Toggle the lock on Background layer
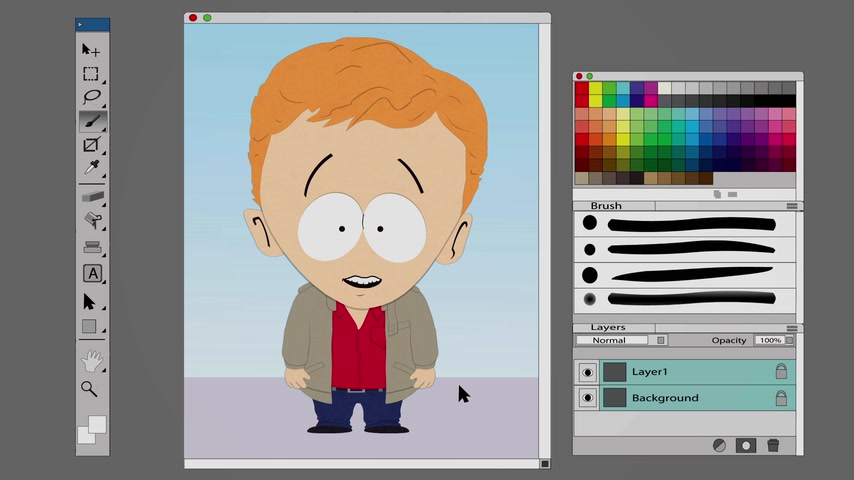Image resolution: width=854 pixels, height=480 pixels. [781, 398]
